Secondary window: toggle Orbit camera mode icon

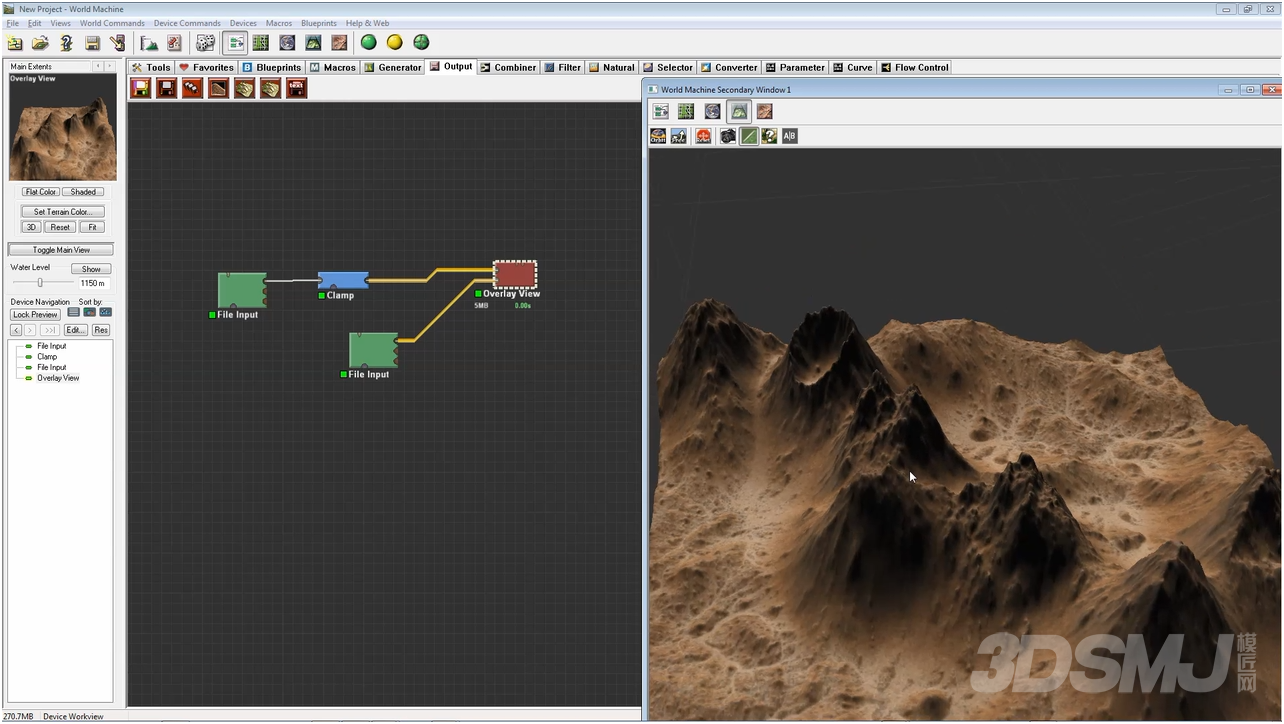[658, 136]
